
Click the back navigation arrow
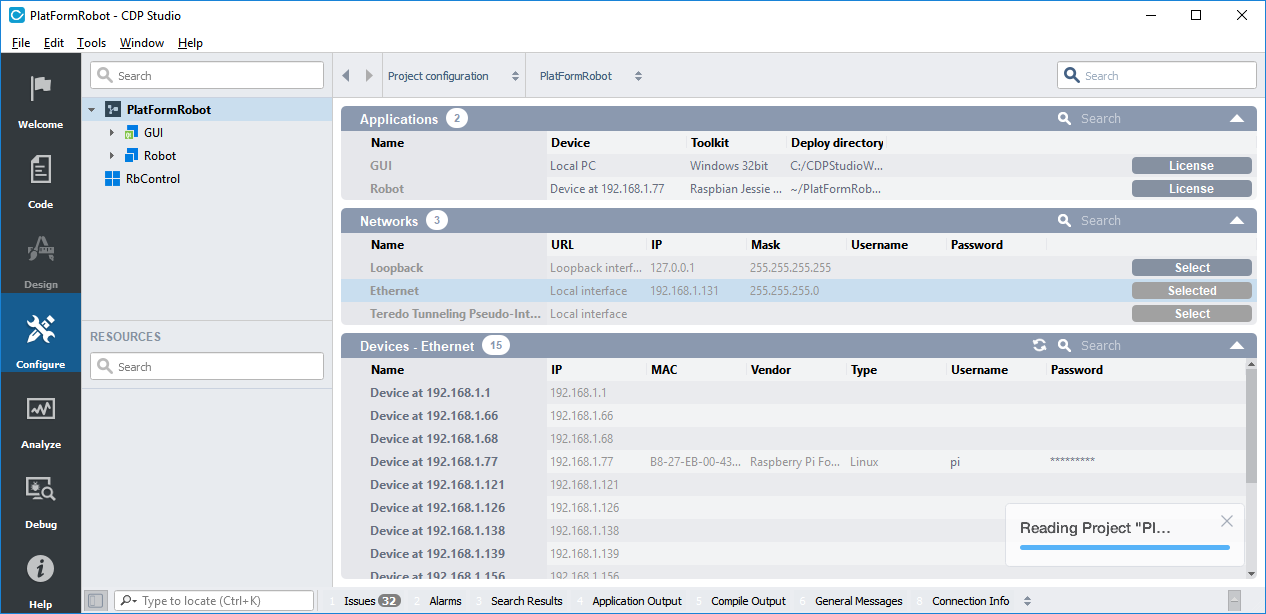tap(346, 76)
